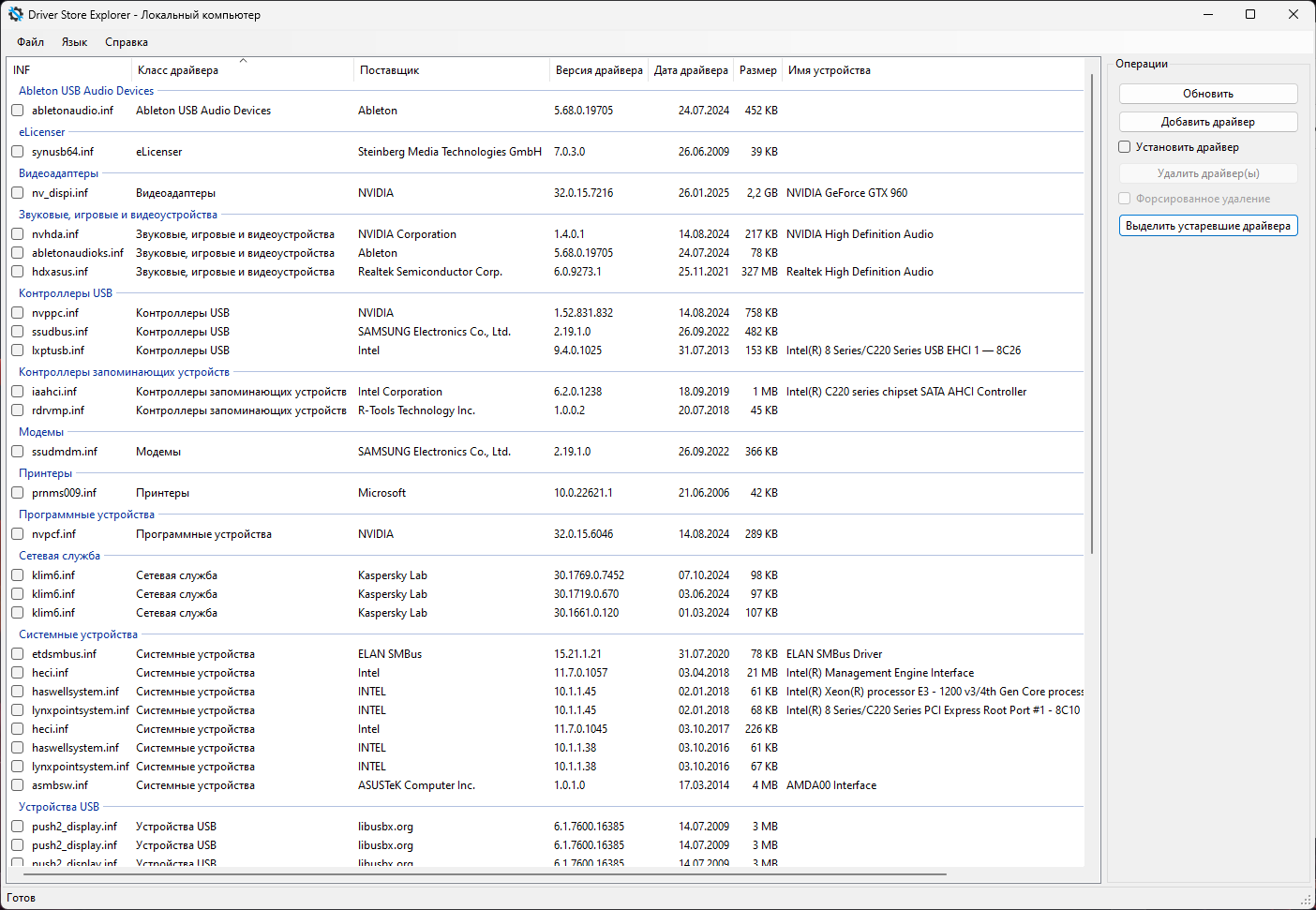1316x910 pixels.
Task: Sort by Размер column header
Action: tap(757, 70)
